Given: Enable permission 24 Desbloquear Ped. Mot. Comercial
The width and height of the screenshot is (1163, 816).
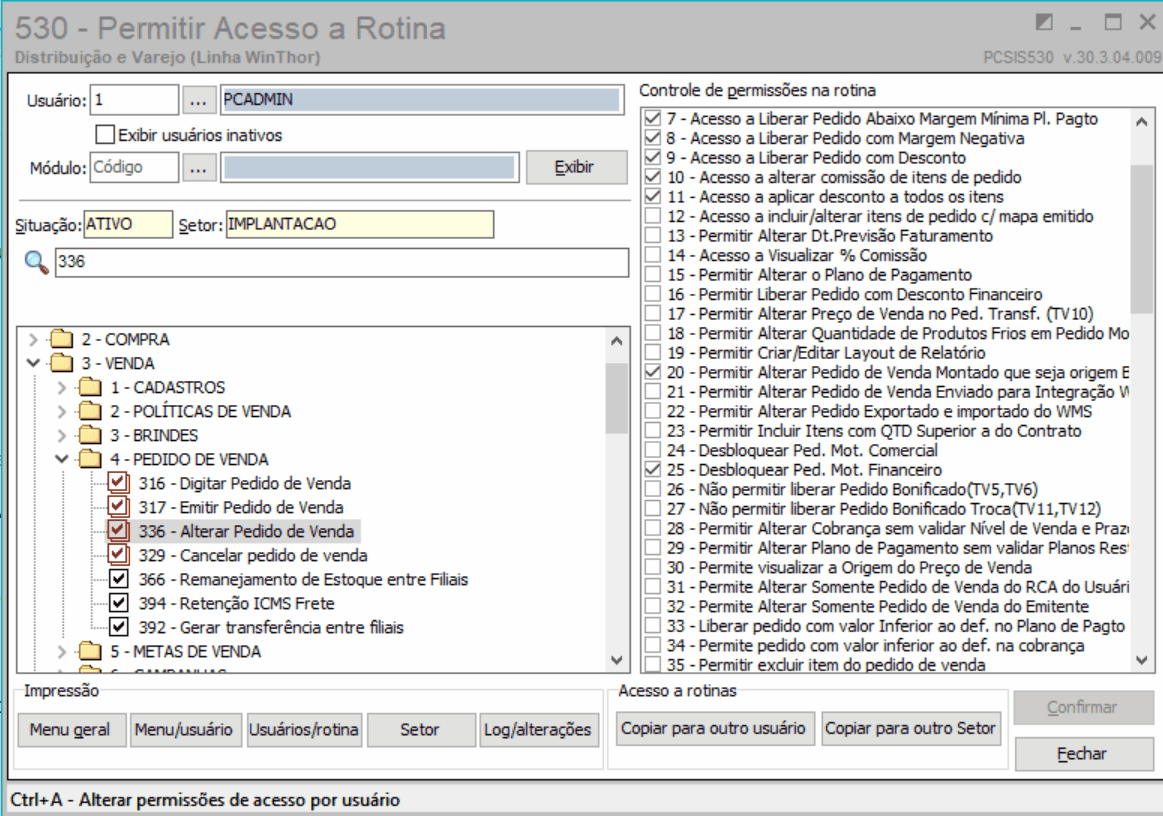Looking at the screenshot, I should click(653, 450).
